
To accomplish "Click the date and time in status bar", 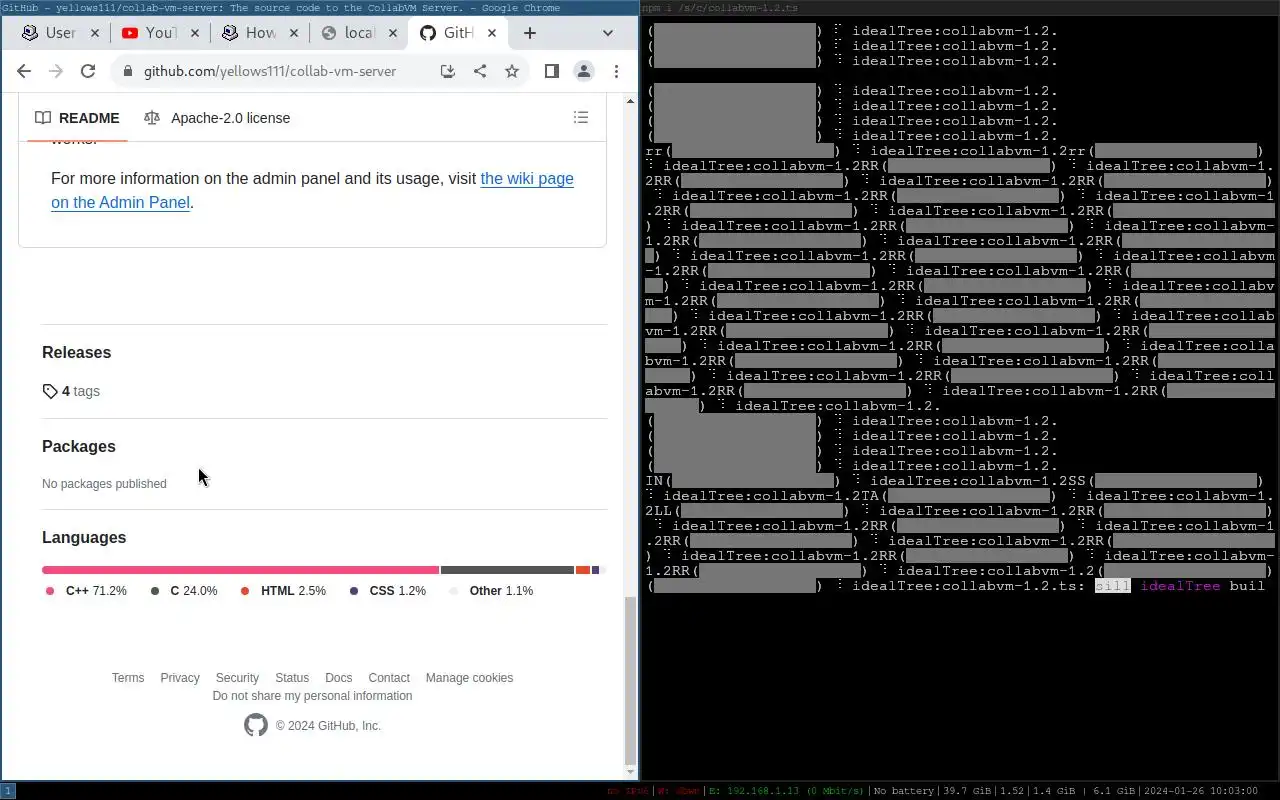I will (1200, 791).
